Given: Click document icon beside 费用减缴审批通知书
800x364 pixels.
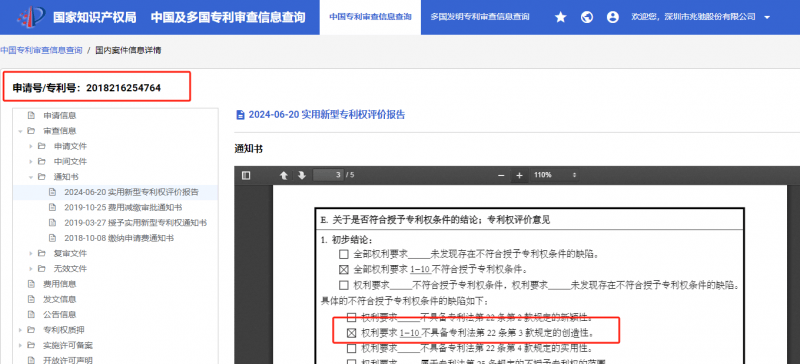Looking at the screenshot, I should click(x=52, y=207).
